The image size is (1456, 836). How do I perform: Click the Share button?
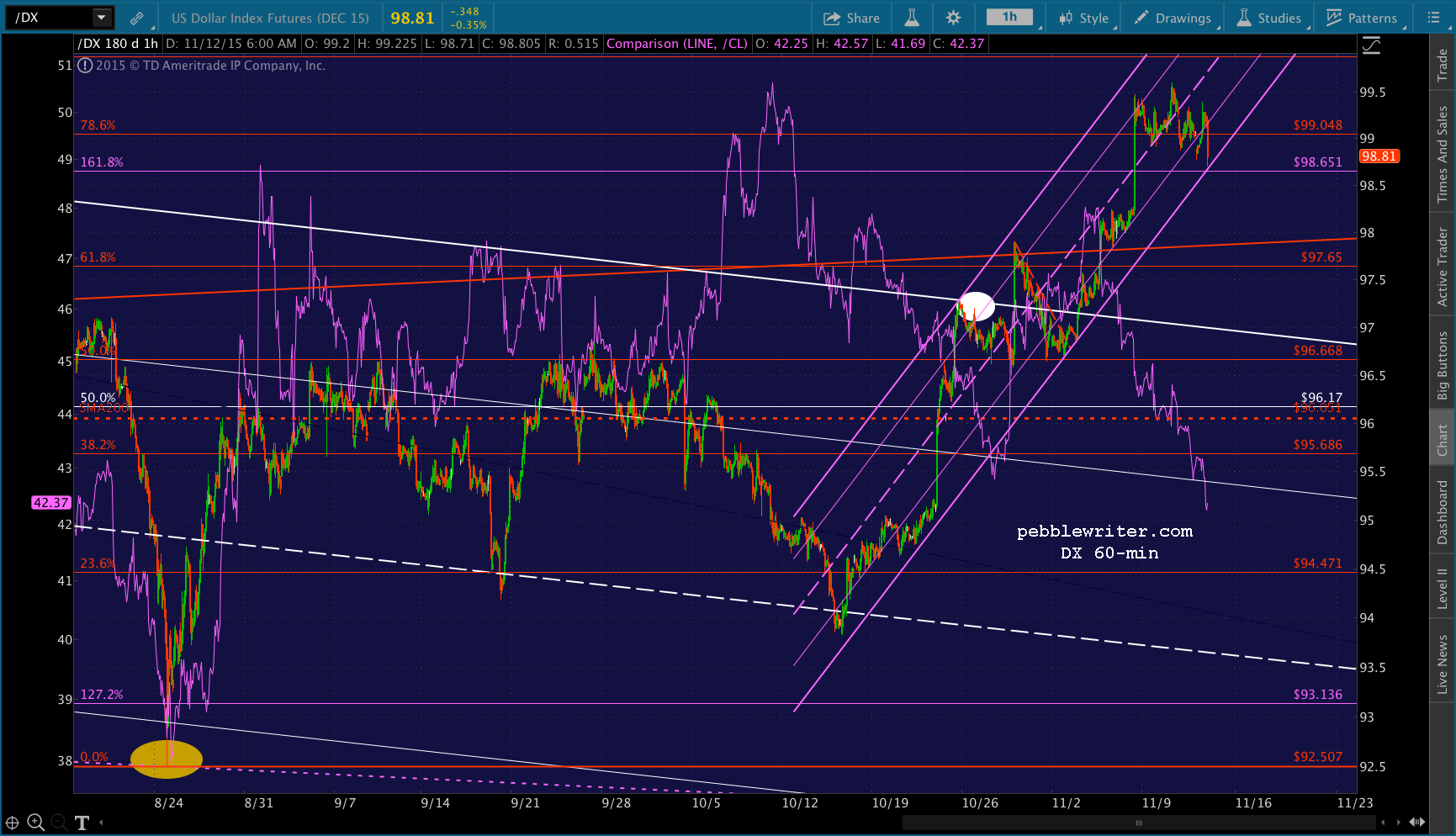click(x=851, y=18)
